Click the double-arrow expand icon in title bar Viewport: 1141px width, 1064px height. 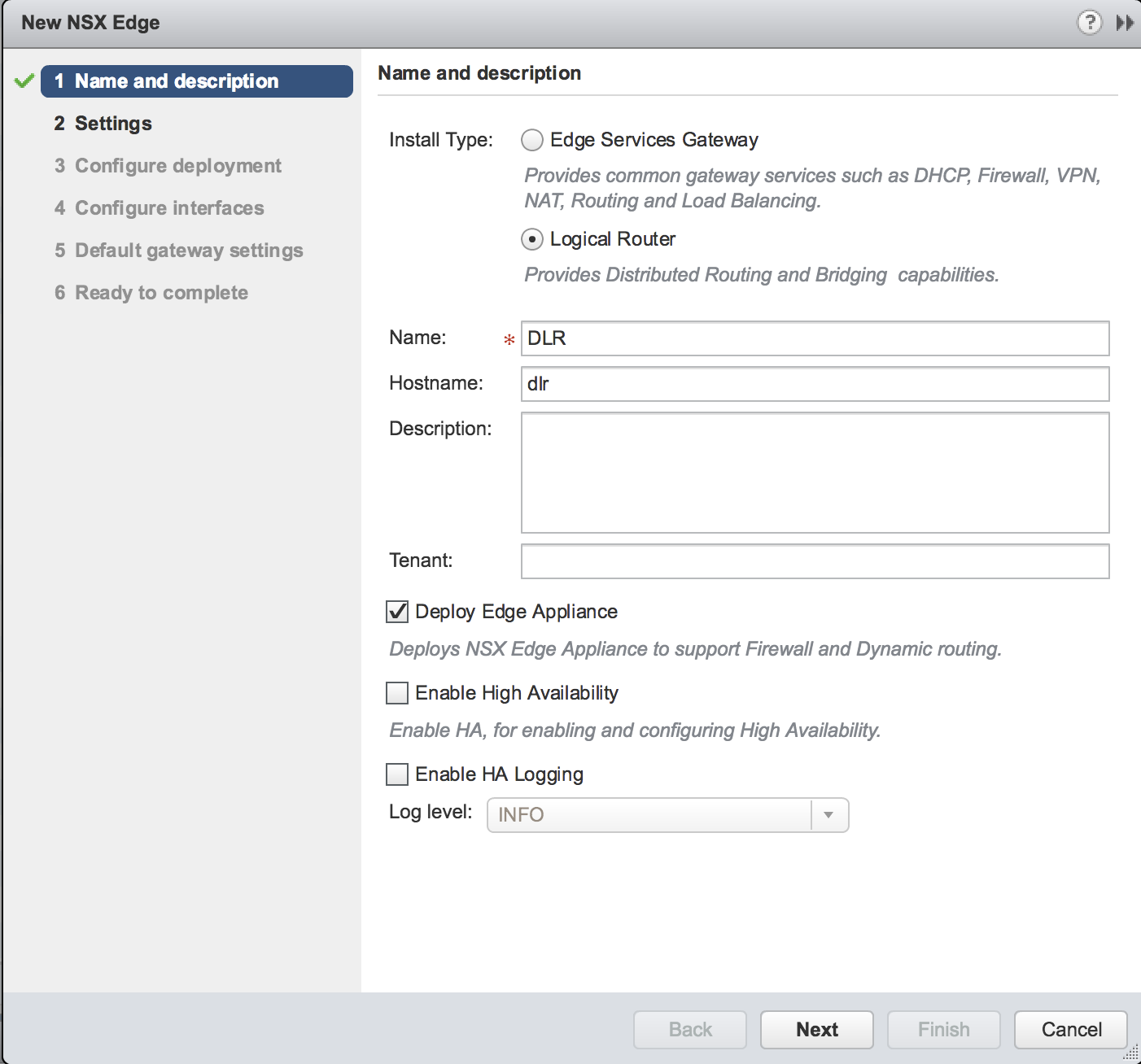tap(1125, 23)
